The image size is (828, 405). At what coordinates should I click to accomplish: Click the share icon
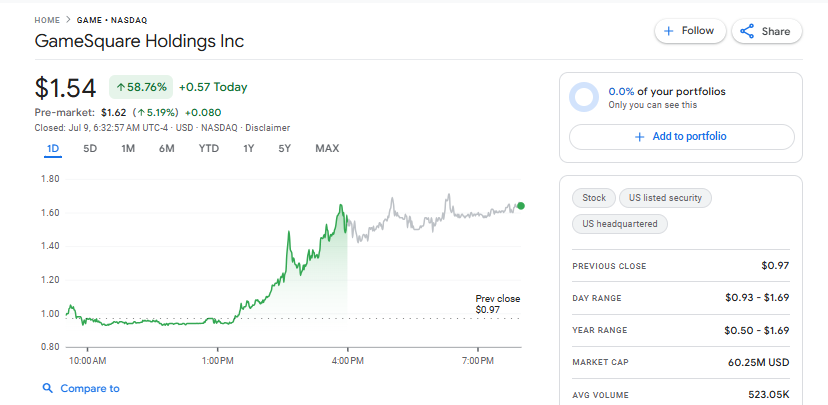[x=747, y=31]
